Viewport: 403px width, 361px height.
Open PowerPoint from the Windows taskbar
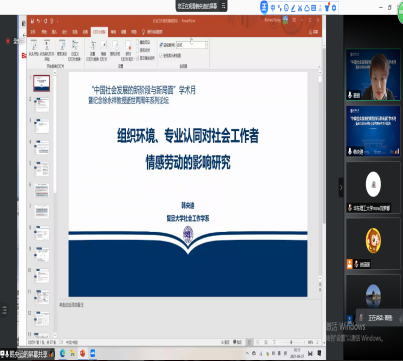82,353
